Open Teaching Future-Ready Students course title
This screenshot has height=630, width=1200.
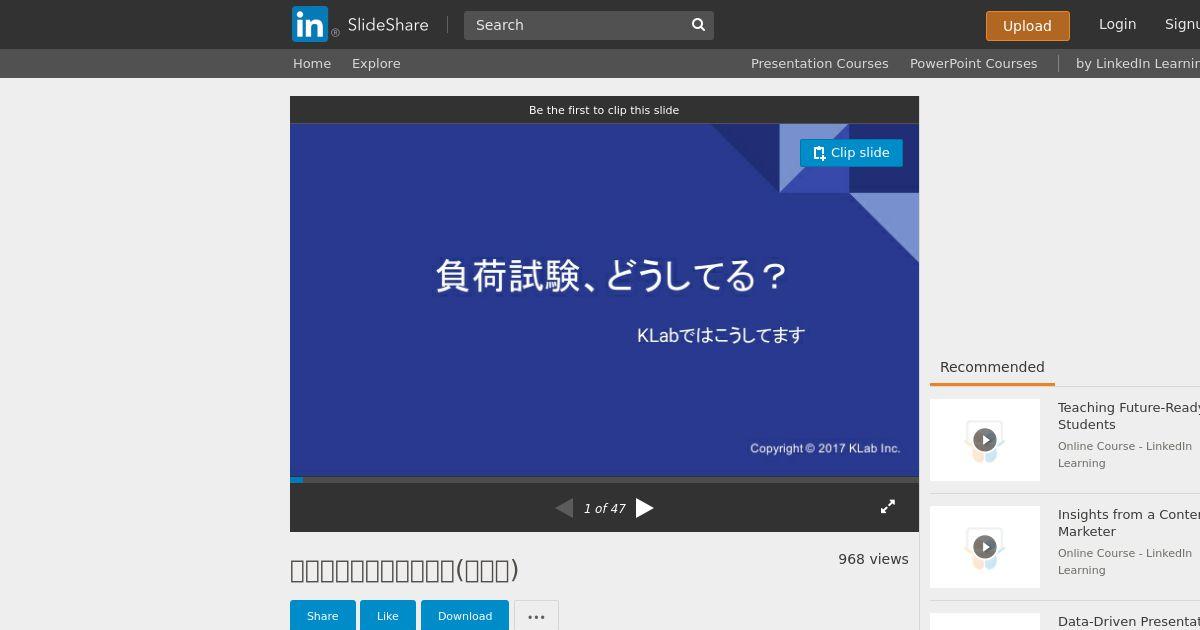coord(1129,416)
